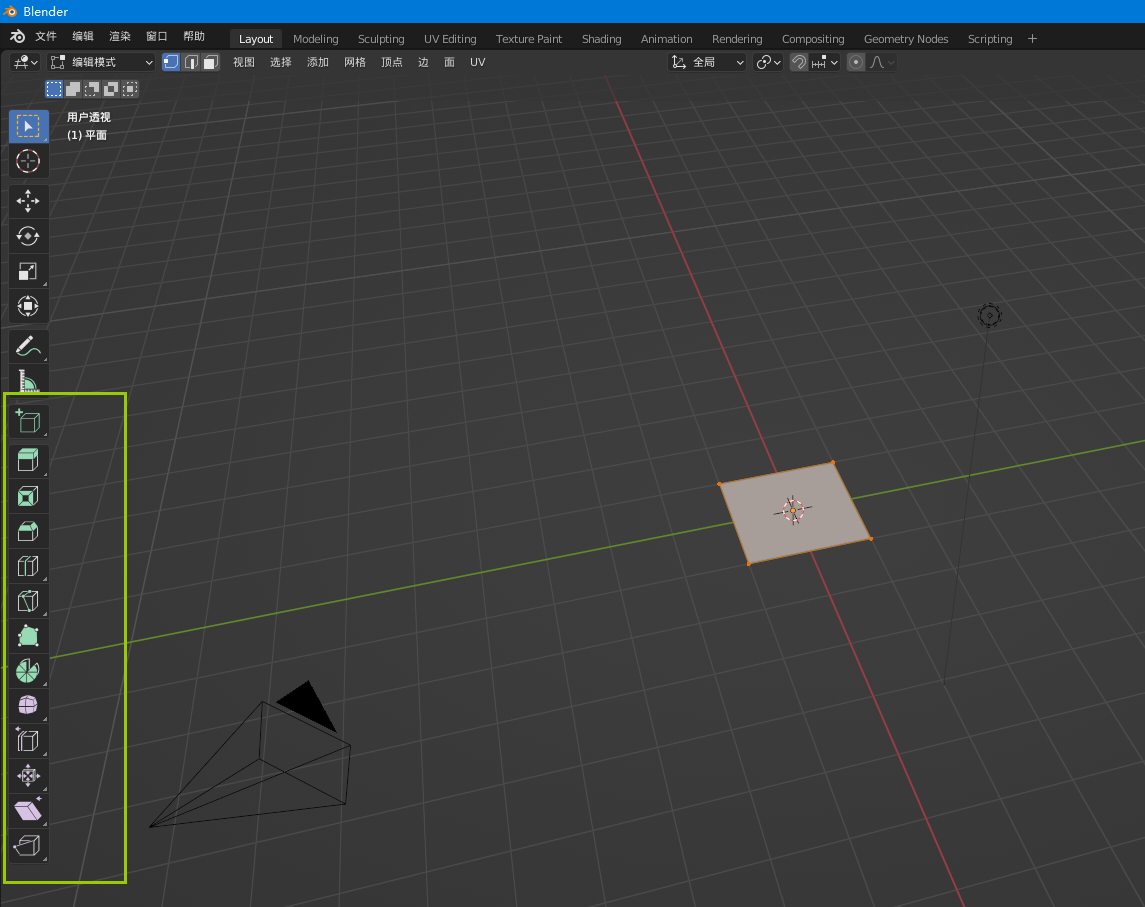1145x907 pixels.
Task: Open the 文件 menu
Action: pyautogui.click(x=46, y=37)
